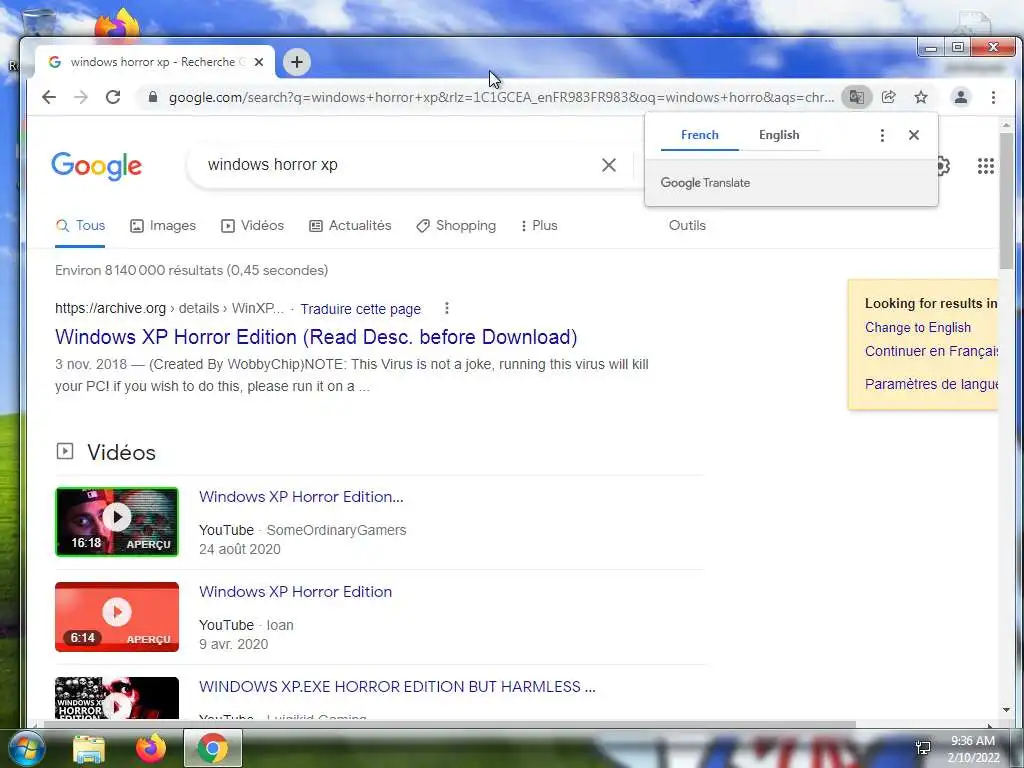
Task: Click the network icon in system tray
Action: 923,748
